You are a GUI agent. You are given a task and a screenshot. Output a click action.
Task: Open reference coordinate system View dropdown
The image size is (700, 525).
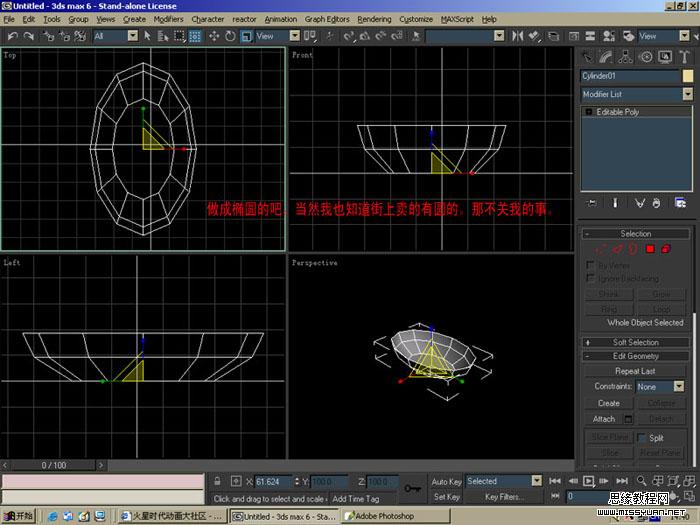(x=295, y=36)
